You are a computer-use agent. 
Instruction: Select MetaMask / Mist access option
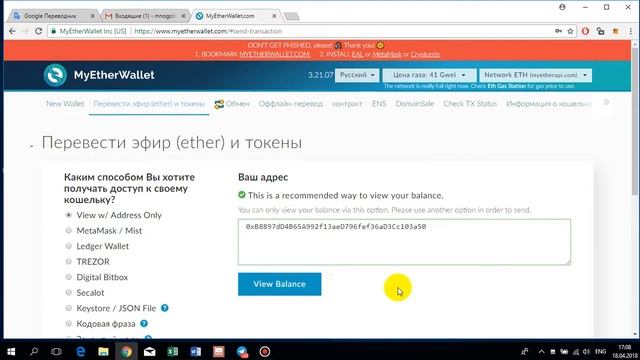[x=69, y=231]
